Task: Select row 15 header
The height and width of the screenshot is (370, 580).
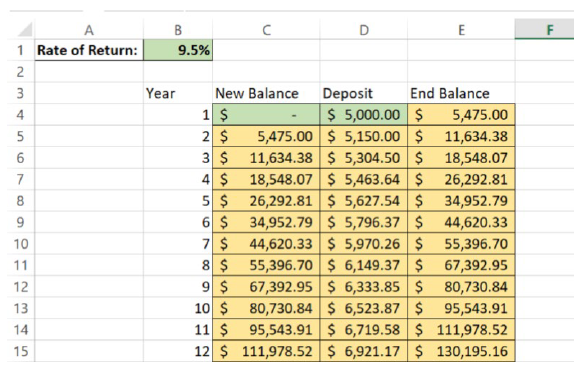Action: 21,351
